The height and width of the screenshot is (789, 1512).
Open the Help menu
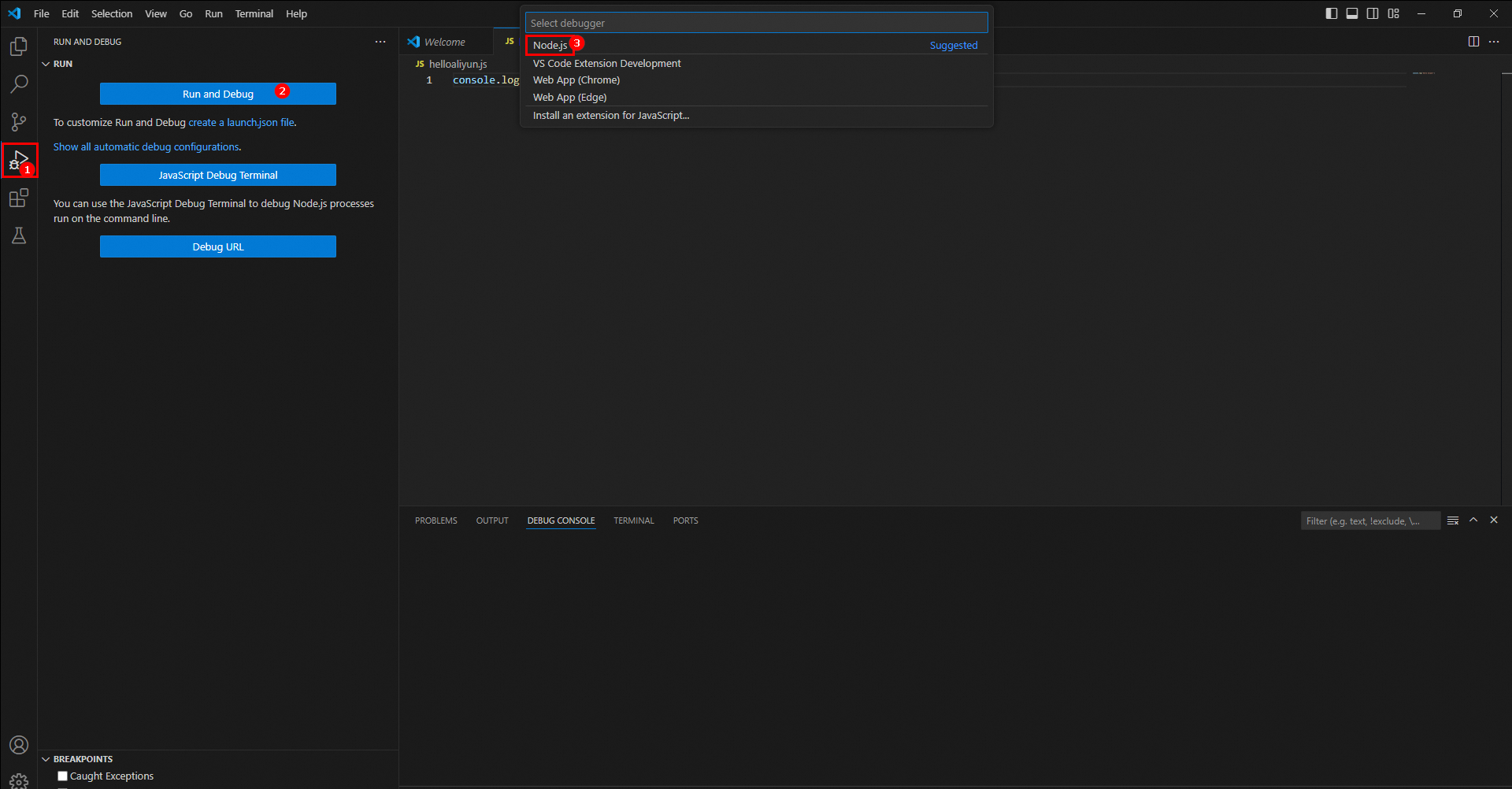[297, 13]
